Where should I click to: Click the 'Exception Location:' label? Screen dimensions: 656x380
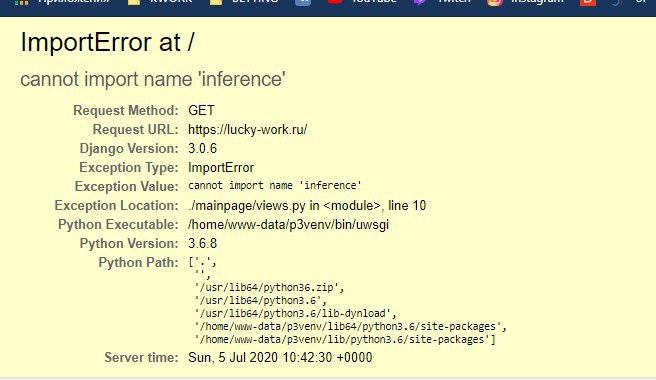pos(116,205)
